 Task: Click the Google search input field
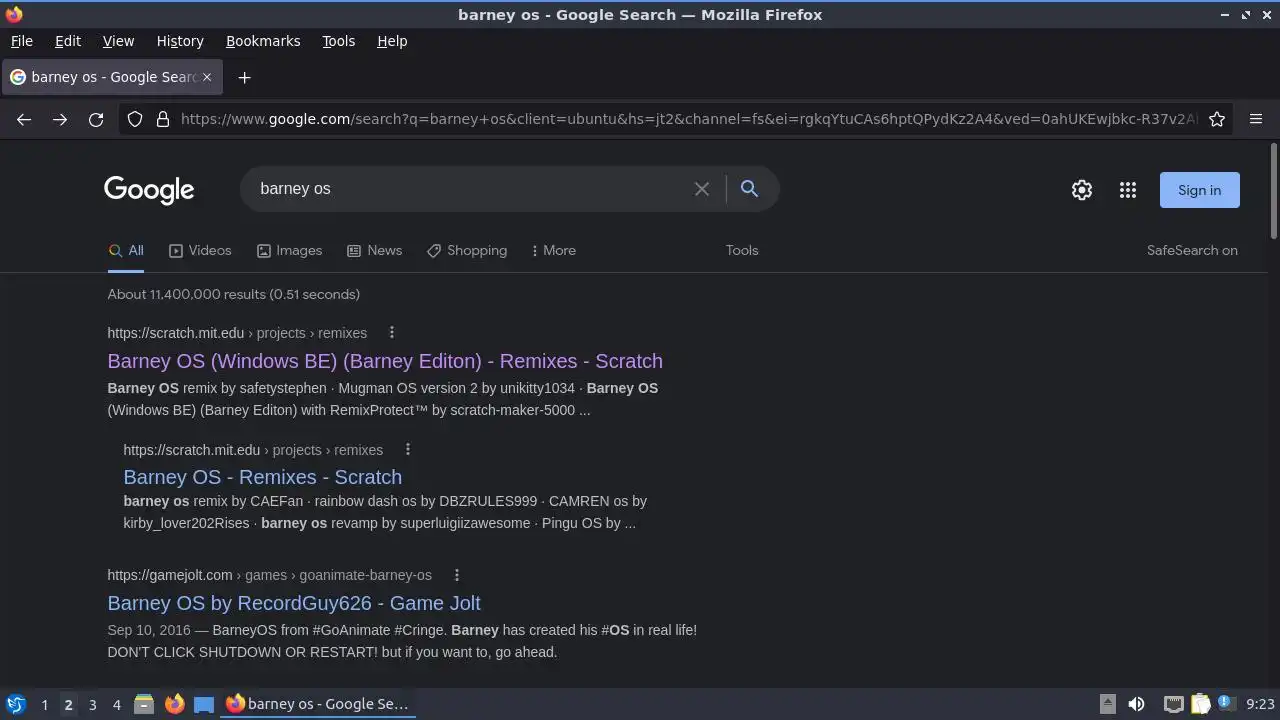470,189
